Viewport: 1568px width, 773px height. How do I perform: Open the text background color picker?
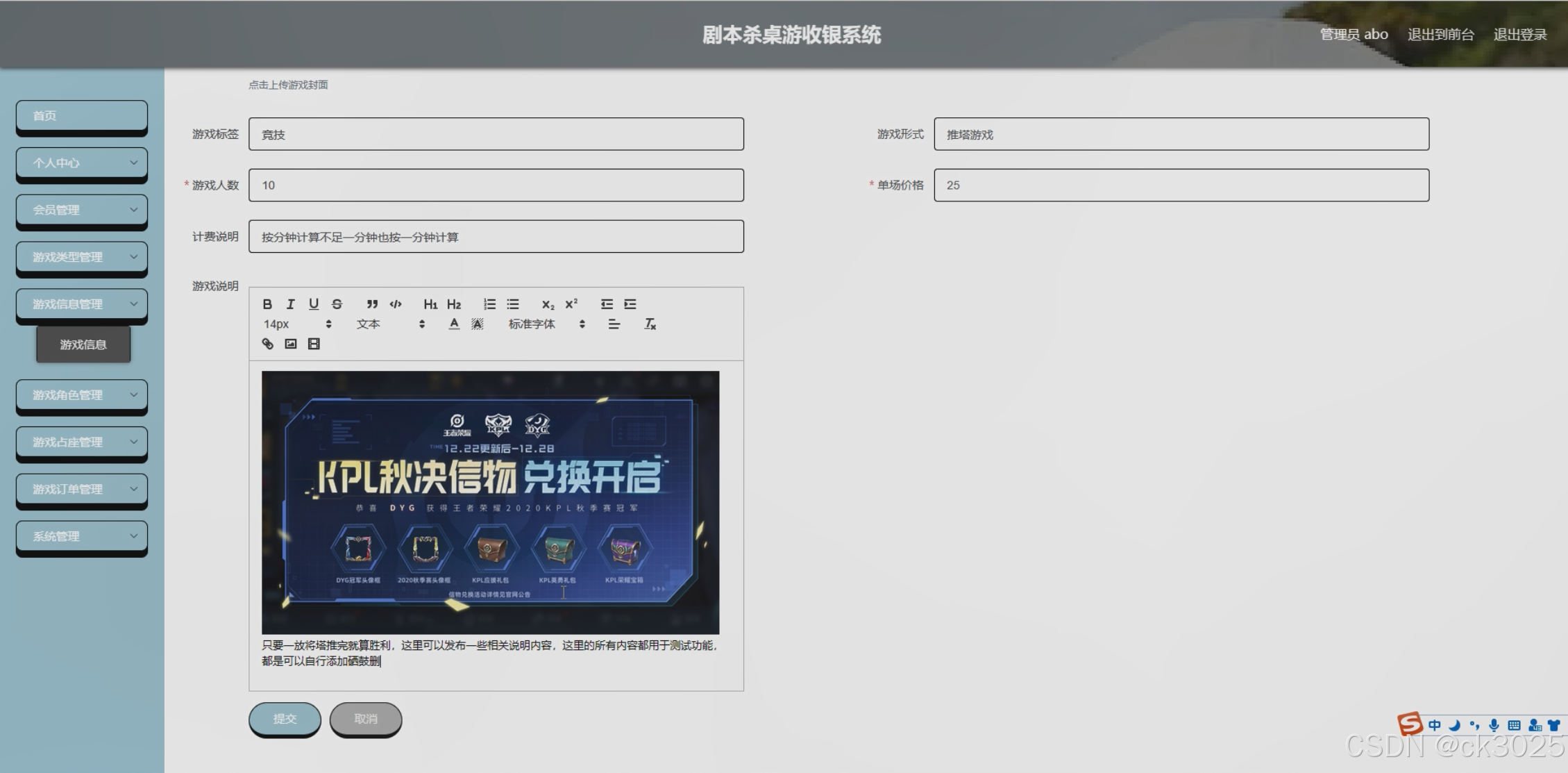pyautogui.click(x=478, y=324)
